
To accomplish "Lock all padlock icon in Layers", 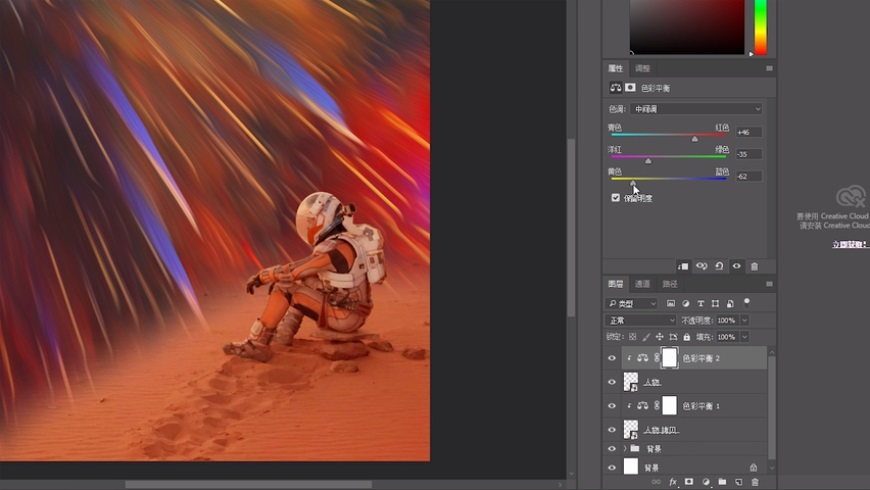I will [x=687, y=337].
